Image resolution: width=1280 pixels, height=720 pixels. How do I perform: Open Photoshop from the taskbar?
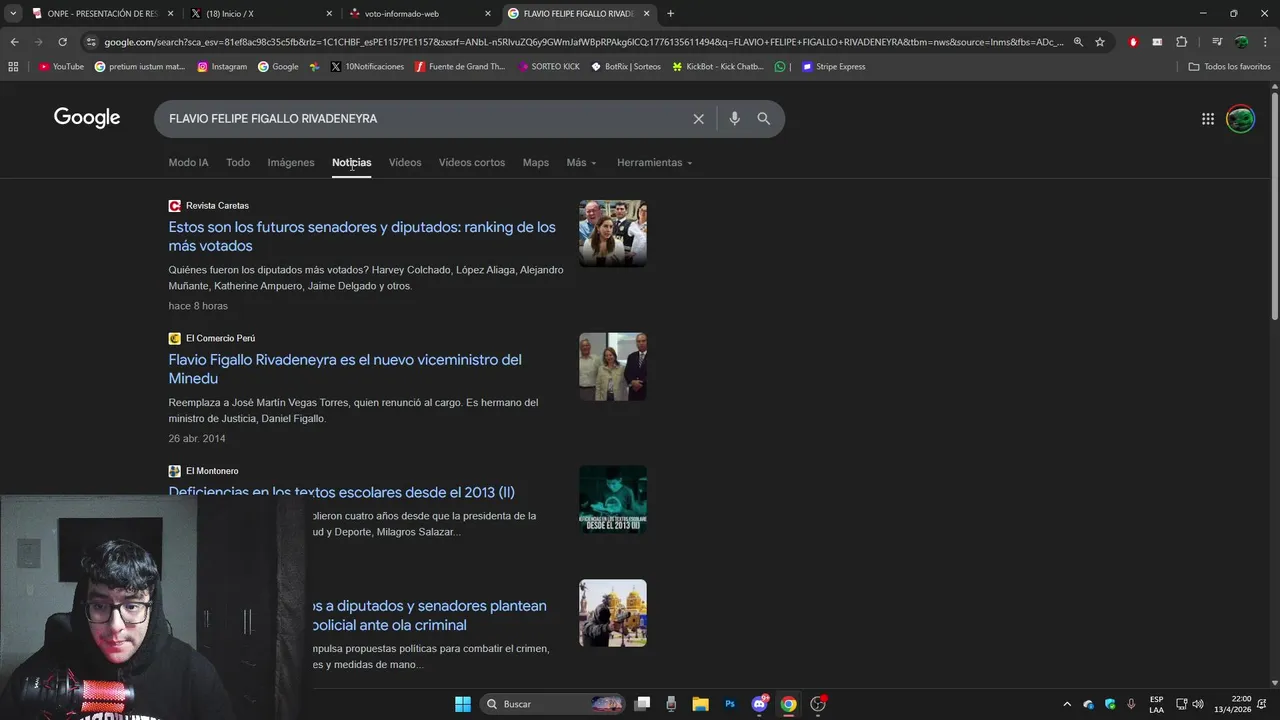point(730,704)
